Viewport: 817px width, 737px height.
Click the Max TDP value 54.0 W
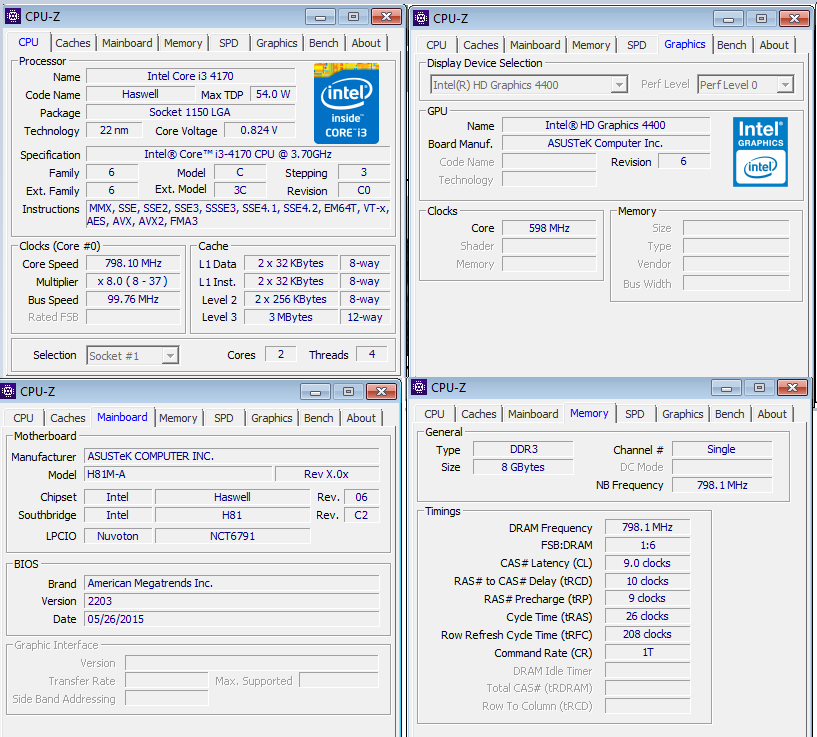(x=273, y=94)
